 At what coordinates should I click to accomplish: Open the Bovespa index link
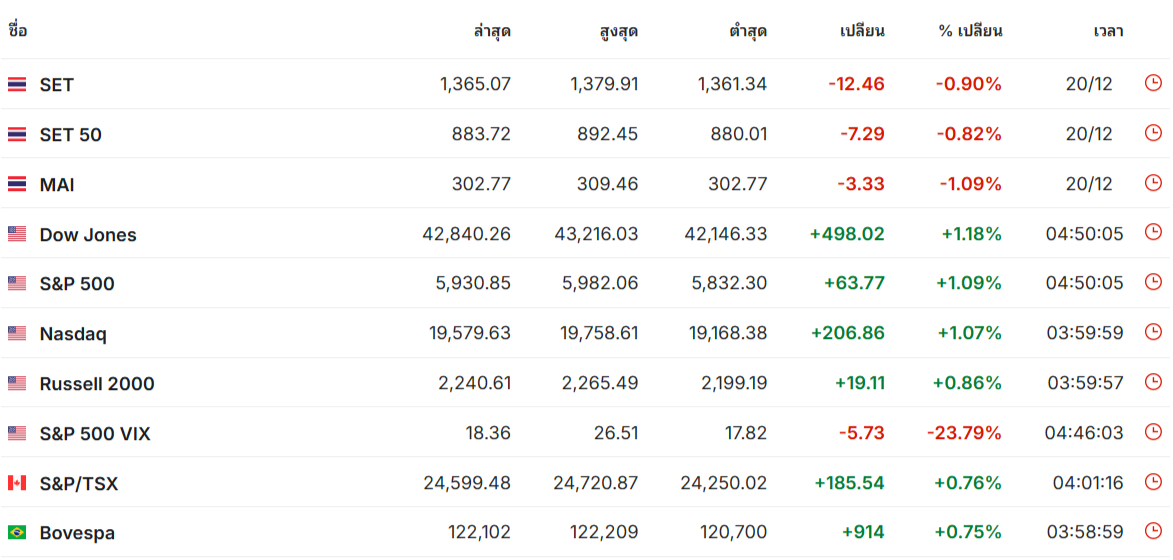(77, 534)
